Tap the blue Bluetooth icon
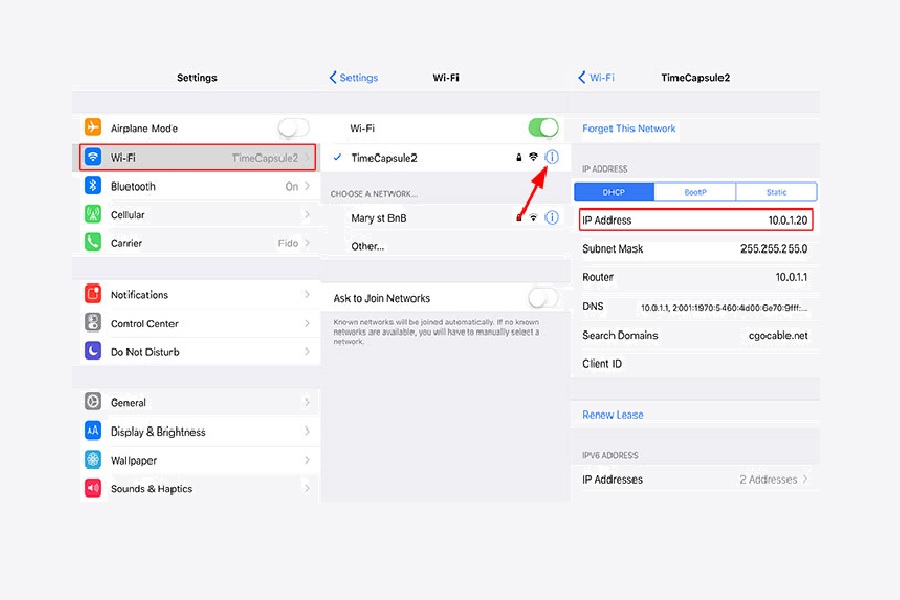 click(x=93, y=186)
